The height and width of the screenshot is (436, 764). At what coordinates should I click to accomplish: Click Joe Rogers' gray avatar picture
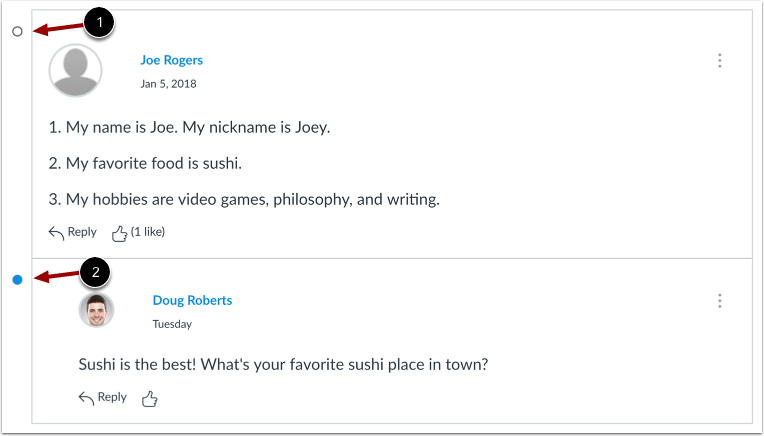click(x=75, y=70)
